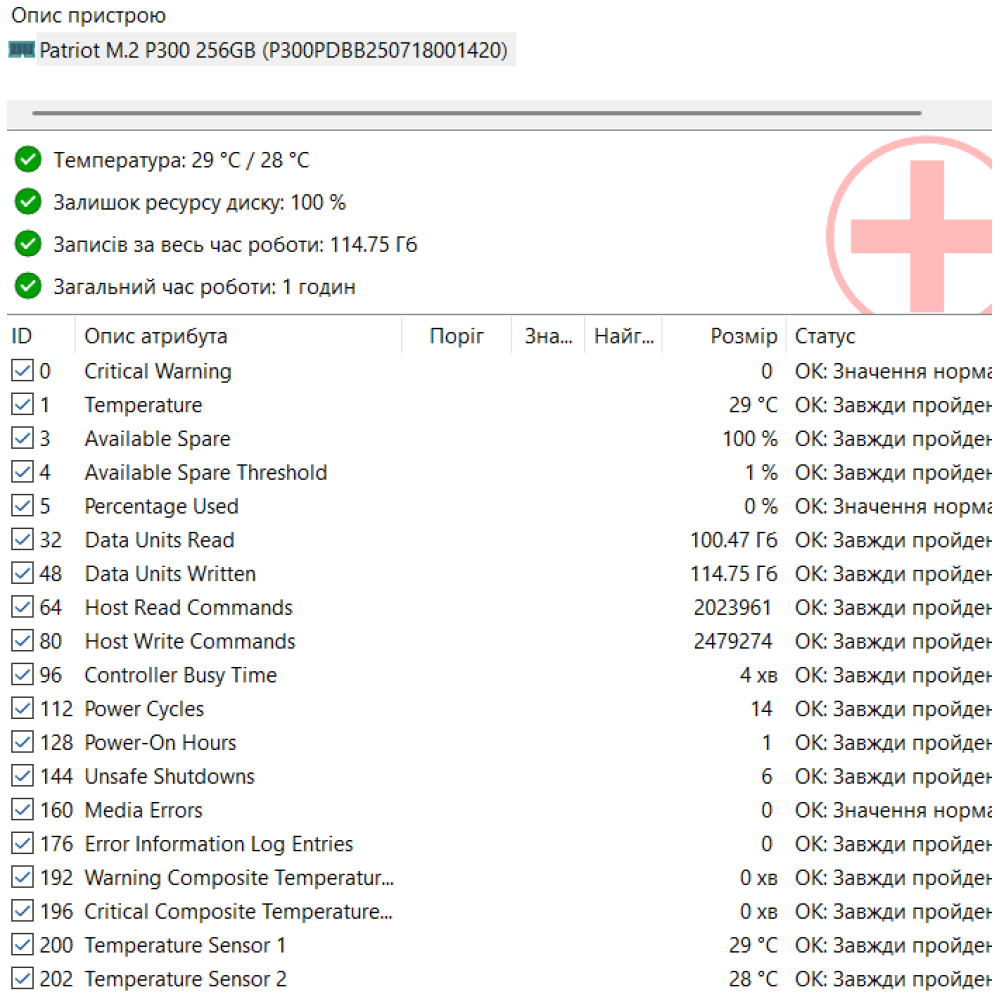Click the Статус column header
1000x1000 pixels.
(825, 336)
